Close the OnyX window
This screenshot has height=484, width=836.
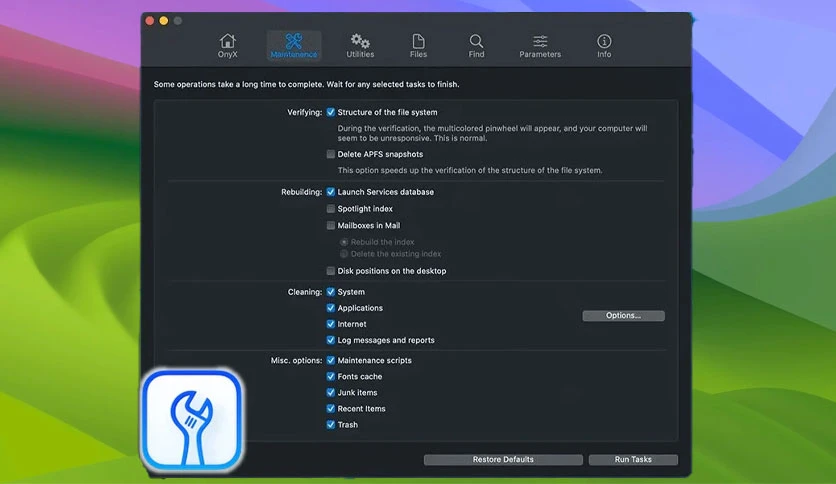pos(150,21)
